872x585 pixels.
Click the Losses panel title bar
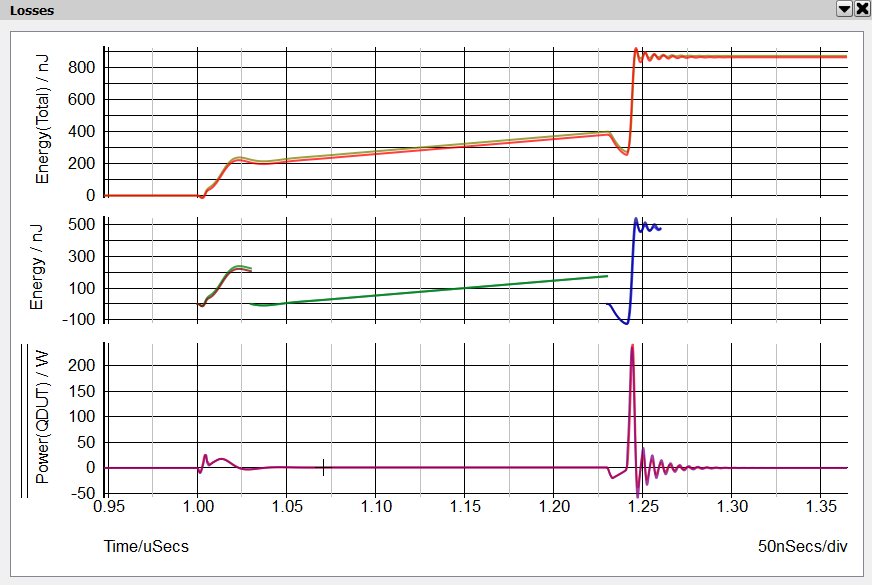[x=400, y=10]
